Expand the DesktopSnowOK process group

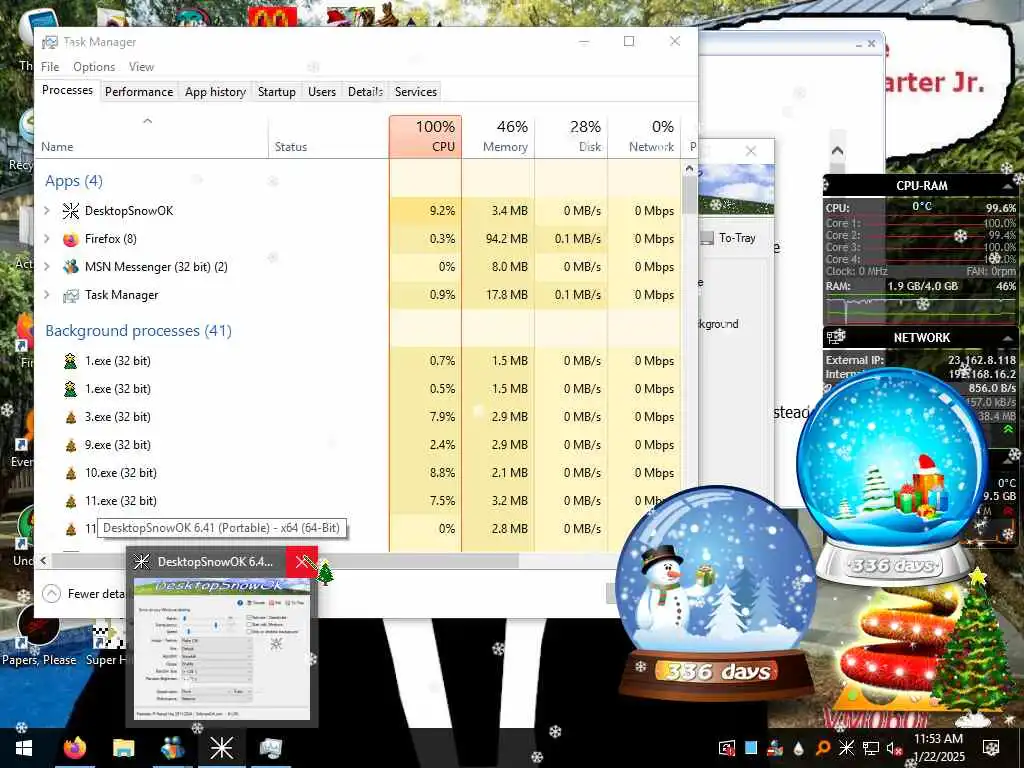coord(47,211)
